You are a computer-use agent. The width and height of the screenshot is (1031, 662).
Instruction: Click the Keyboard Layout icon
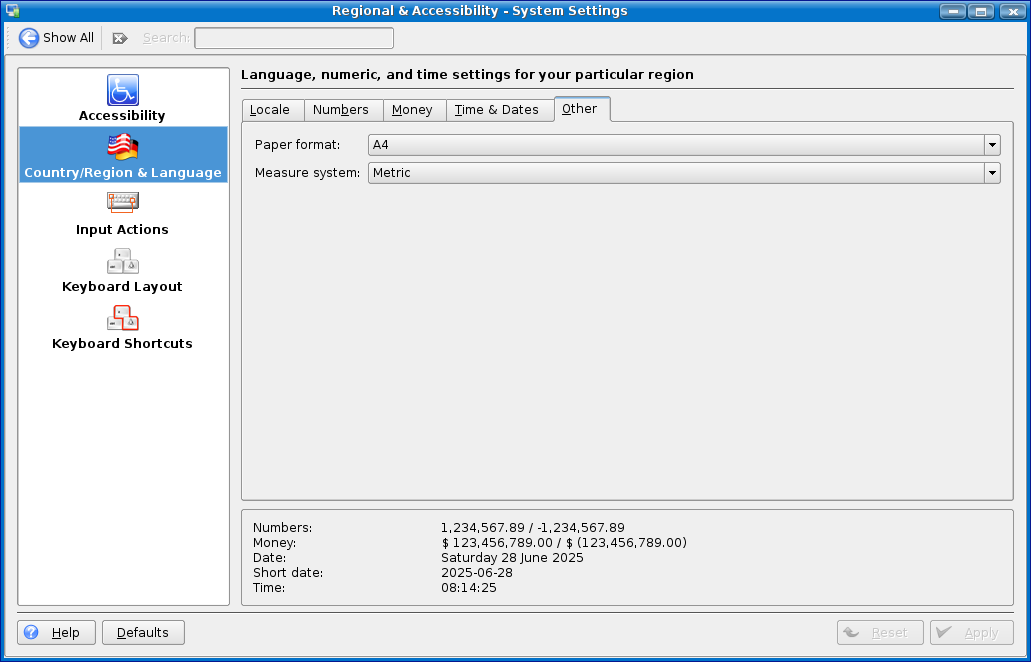click(123, 261)
